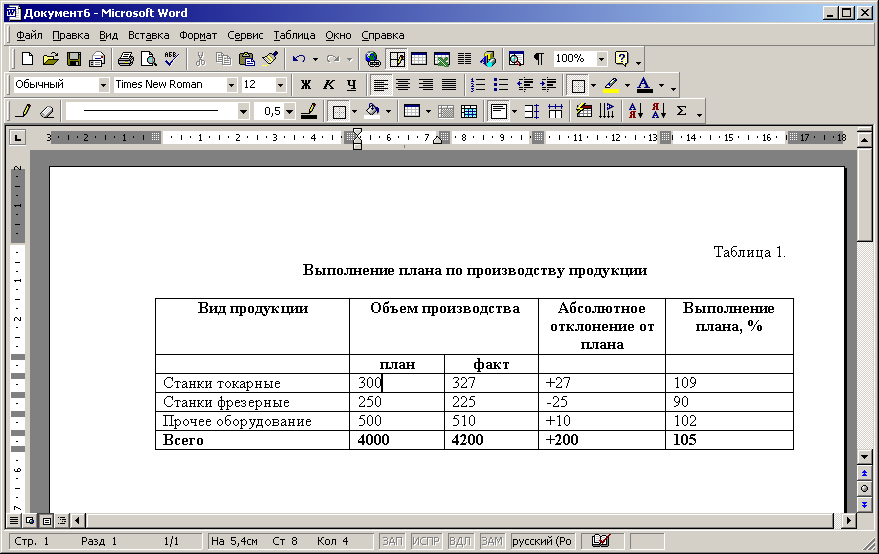Apply the yellow highlight color
Screen dimensions: 879x554
[611, 85]
